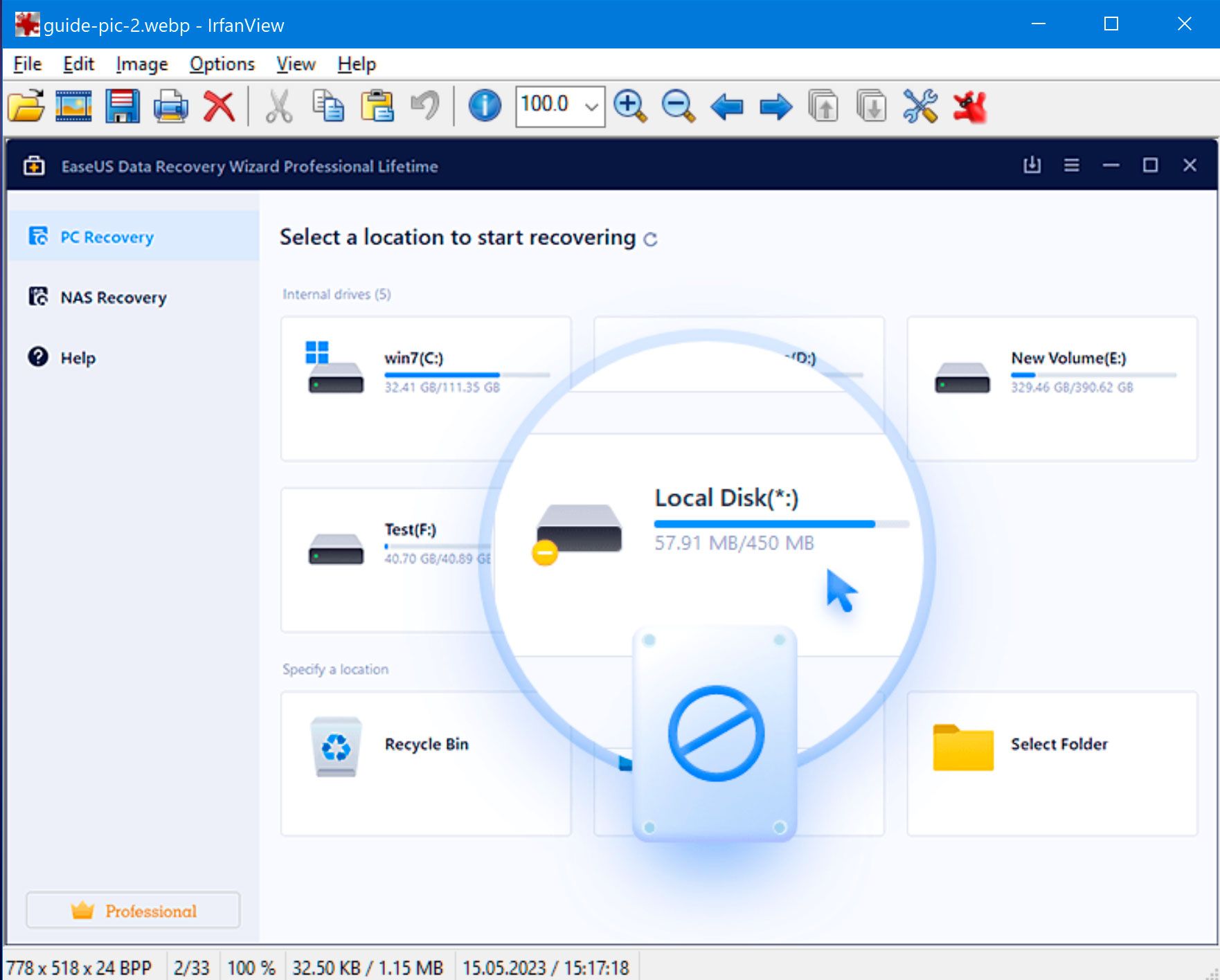Go to previous image left arrow

(727, 107)
